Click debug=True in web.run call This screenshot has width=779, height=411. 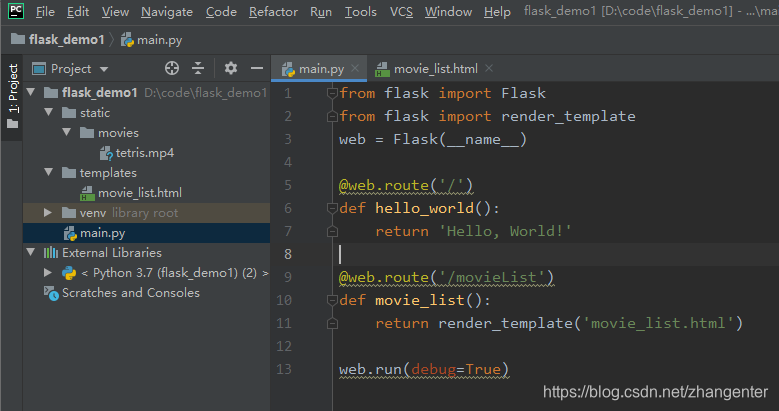[x=456, y=369]
